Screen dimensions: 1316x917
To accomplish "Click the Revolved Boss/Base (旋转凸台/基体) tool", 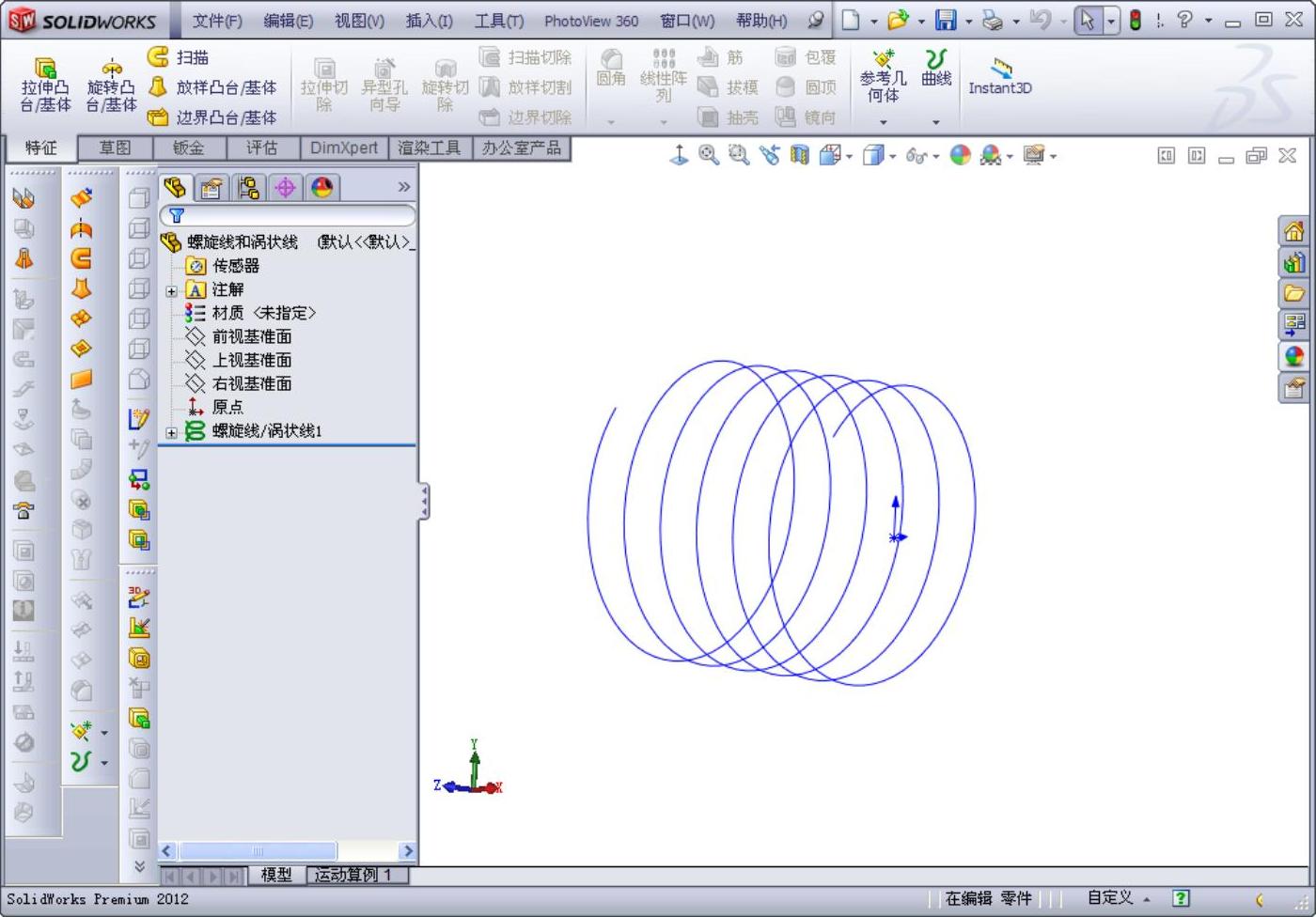I will (111, 85).
